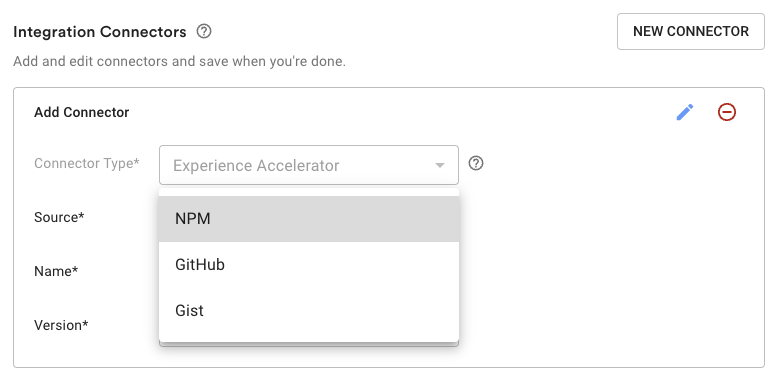
Task: Click the blue pencil edit icon
Action: [685, 112]
